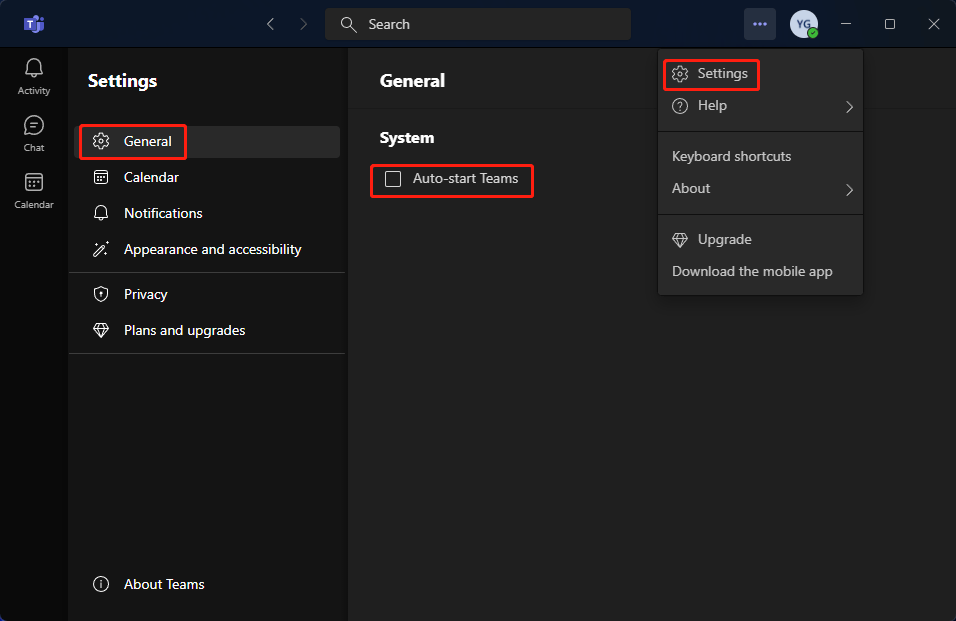Select Plans and upgrades category
Image resolution: width=956 pixels, height=621 pixels.
pos(207,330)
